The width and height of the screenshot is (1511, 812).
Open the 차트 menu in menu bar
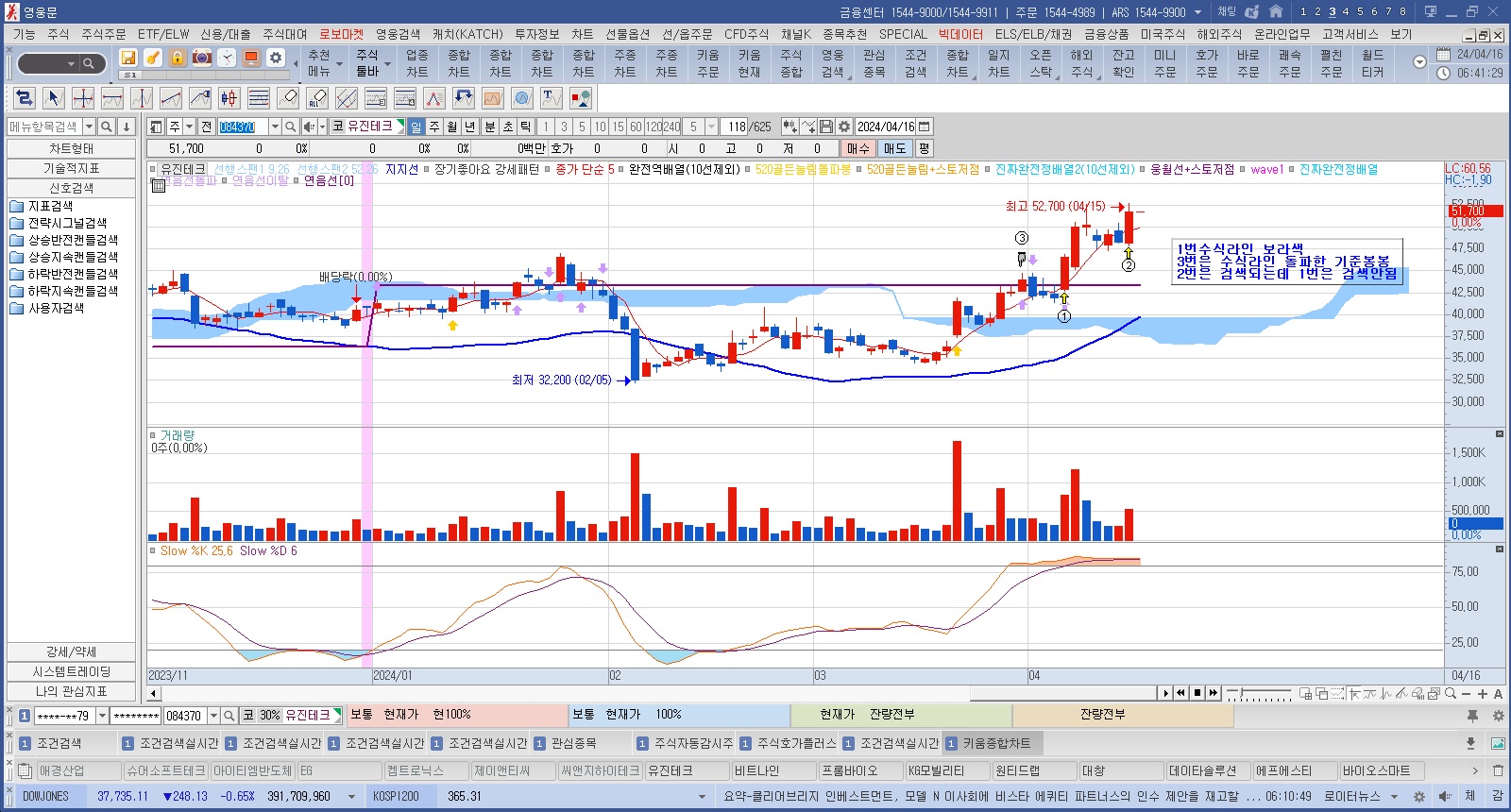click(582, 34)
